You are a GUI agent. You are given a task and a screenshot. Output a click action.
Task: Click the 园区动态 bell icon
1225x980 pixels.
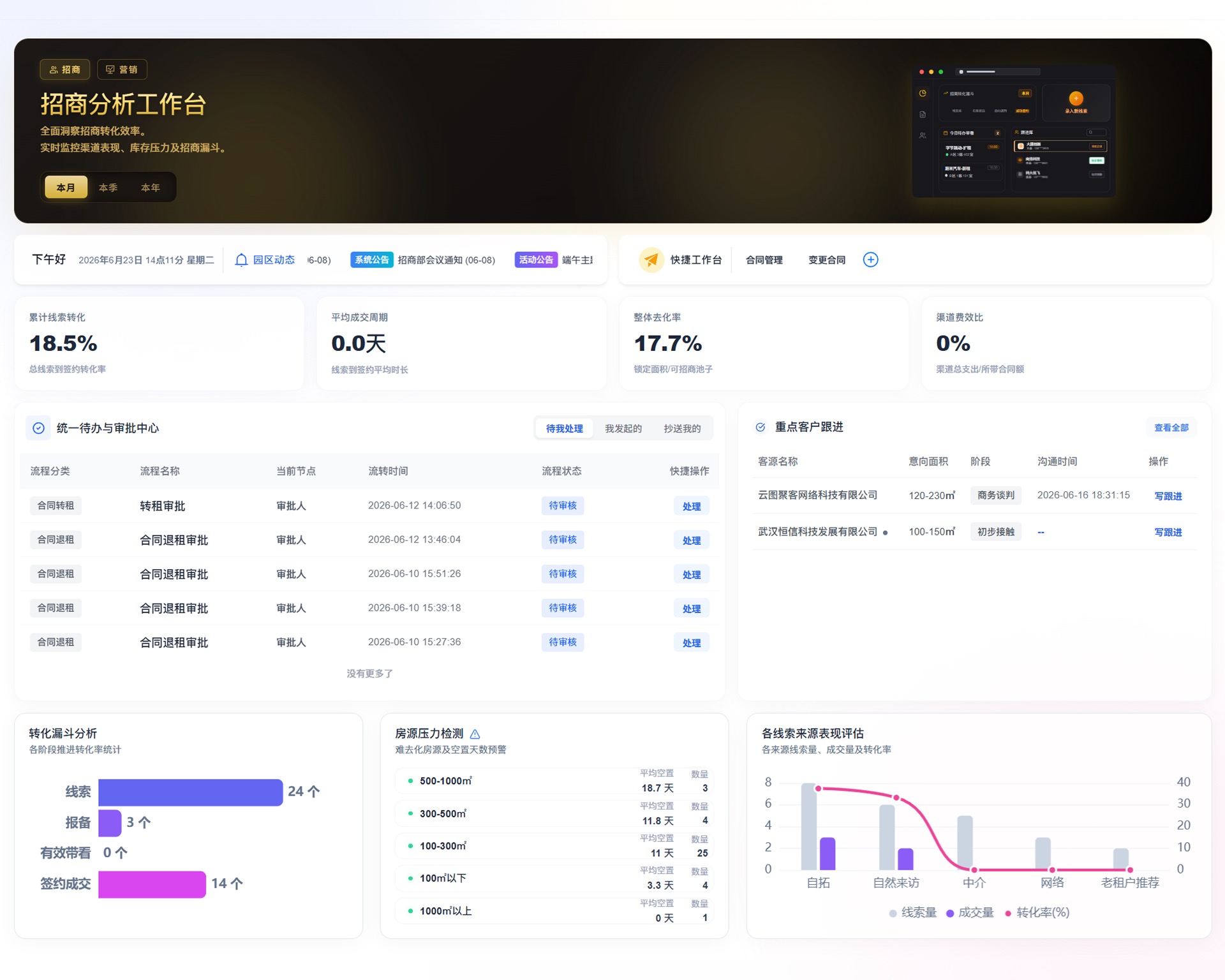pyautogui.click(x=241, y=260)
